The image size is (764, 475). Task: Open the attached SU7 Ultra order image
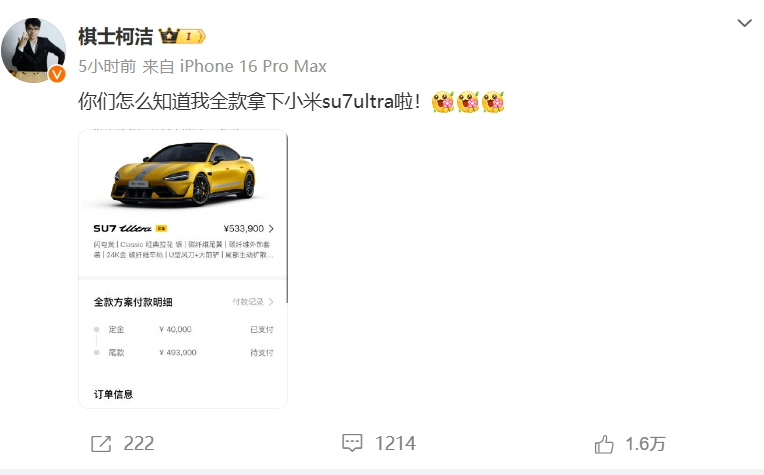pos(183,269)
